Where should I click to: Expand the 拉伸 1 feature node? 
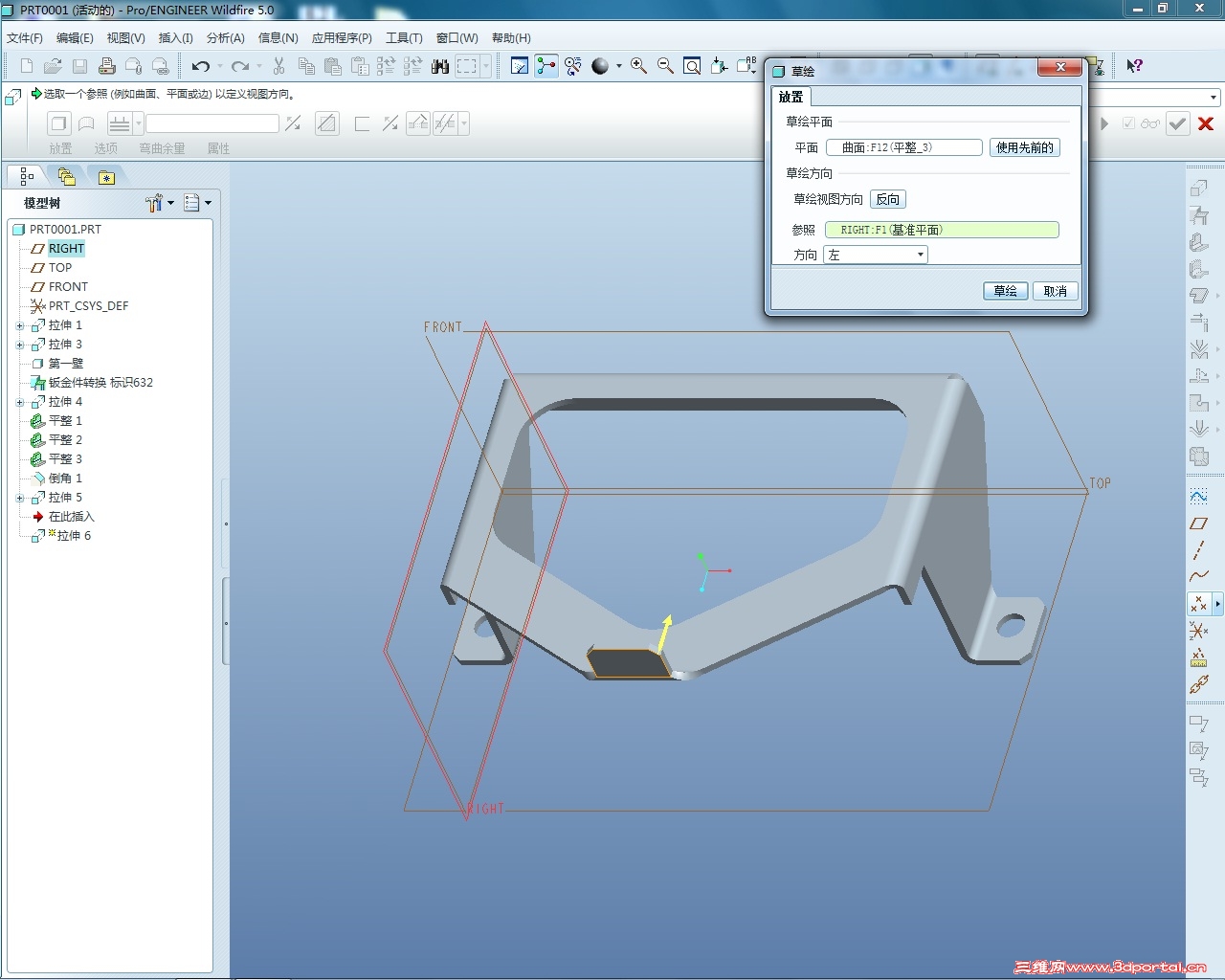(x=20, y=325)
